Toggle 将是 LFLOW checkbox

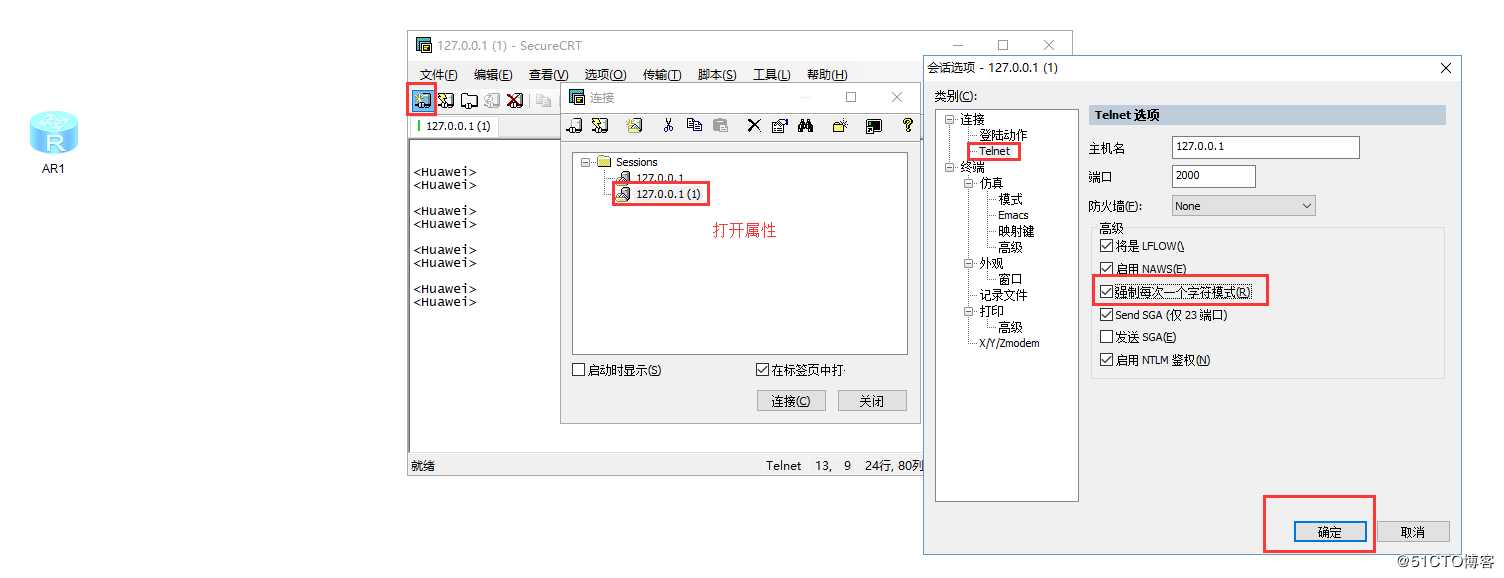(1106, 245)
